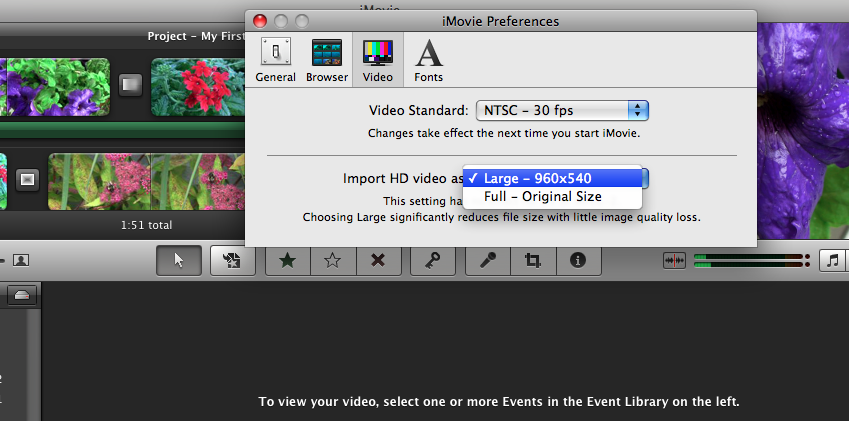Open the Browser preferences tab
849x421 pixels.
326,60
